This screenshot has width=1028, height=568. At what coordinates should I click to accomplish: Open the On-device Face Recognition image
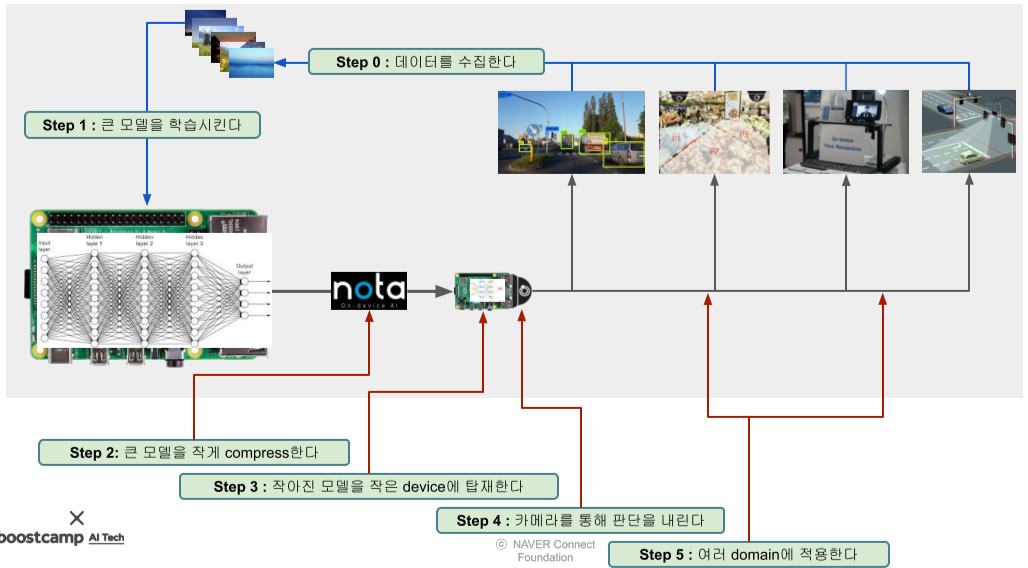[846, 132]
